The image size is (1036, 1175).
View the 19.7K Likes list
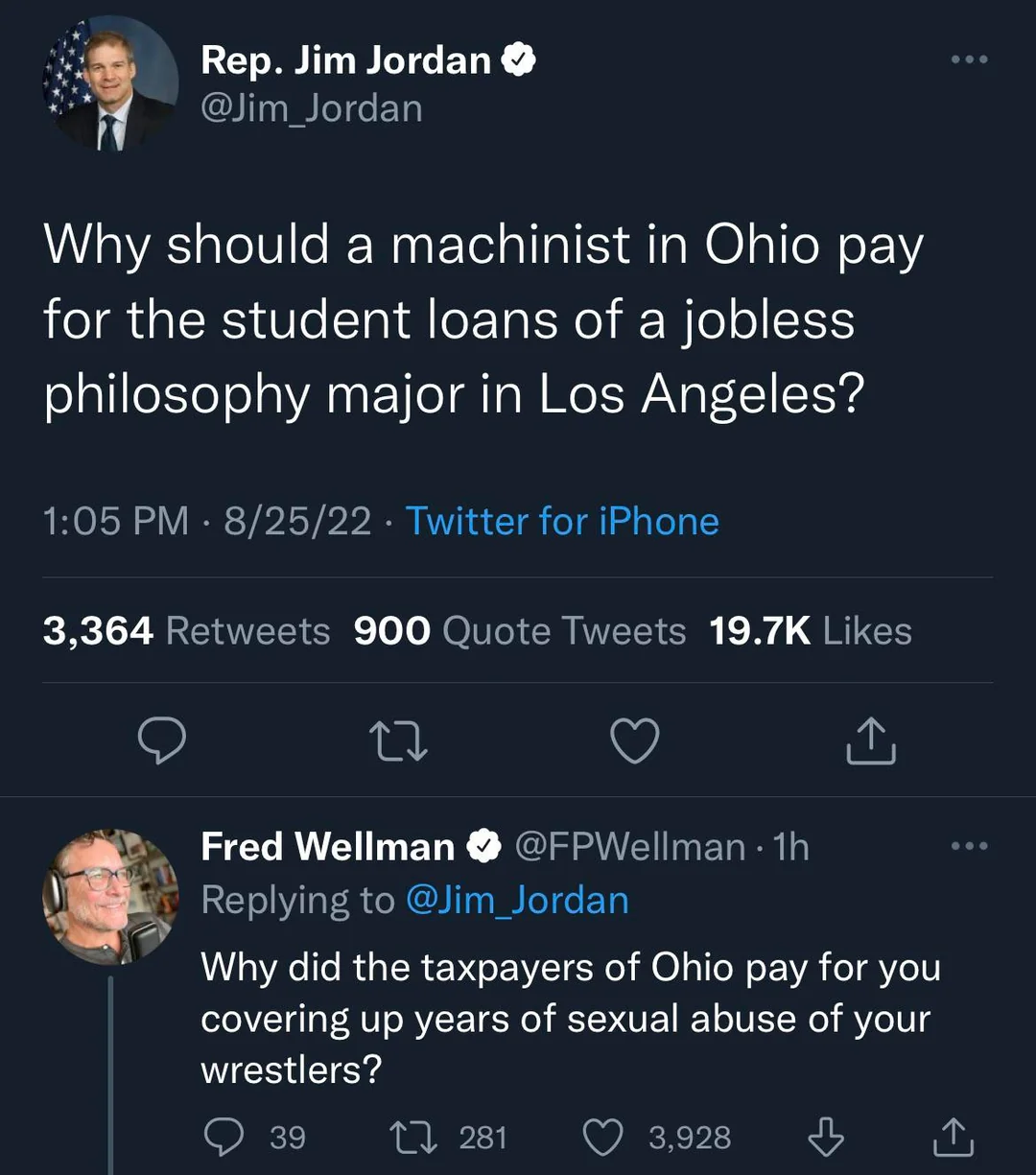pyautogui.click(x=811, y=631)
